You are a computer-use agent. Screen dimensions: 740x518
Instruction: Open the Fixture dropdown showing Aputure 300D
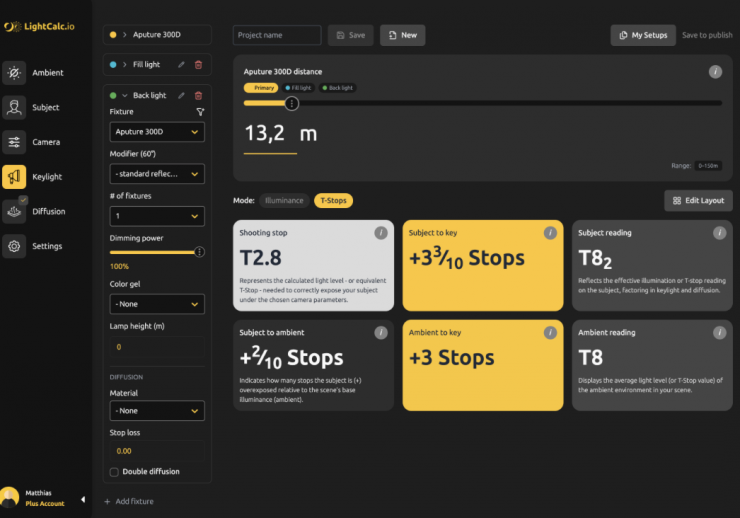pyautogui.click(x=157, y=132)
